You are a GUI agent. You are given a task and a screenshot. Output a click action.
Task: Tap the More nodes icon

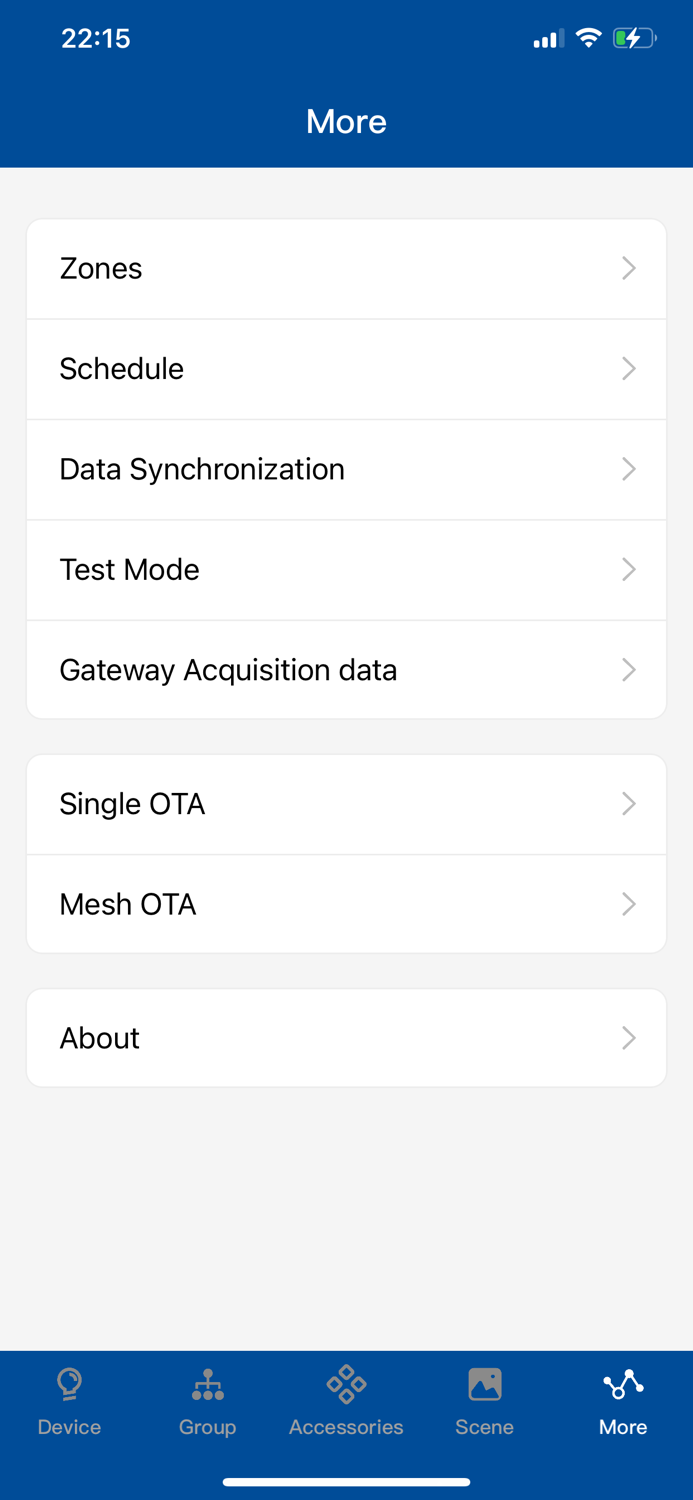[x=623, y=1384]
